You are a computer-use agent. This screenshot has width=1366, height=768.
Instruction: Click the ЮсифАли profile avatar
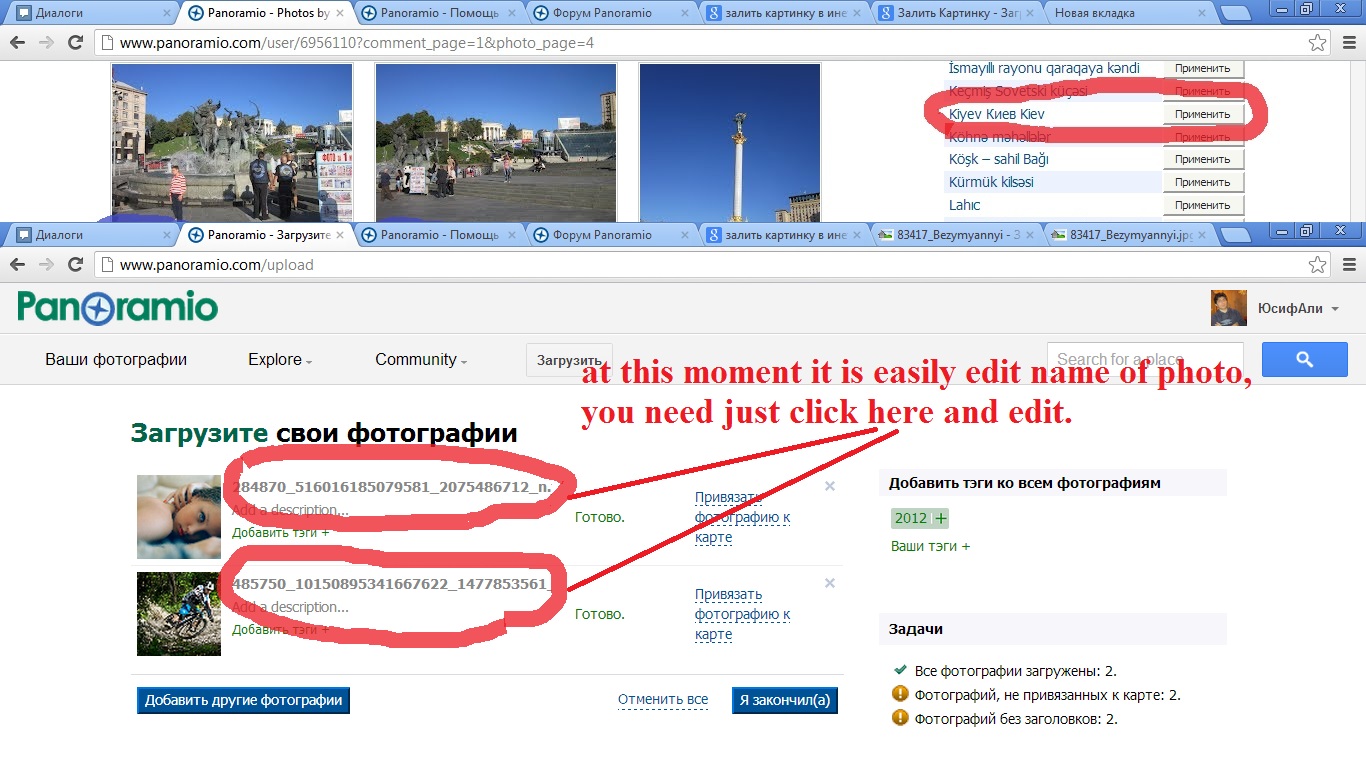coord(1229,308)
